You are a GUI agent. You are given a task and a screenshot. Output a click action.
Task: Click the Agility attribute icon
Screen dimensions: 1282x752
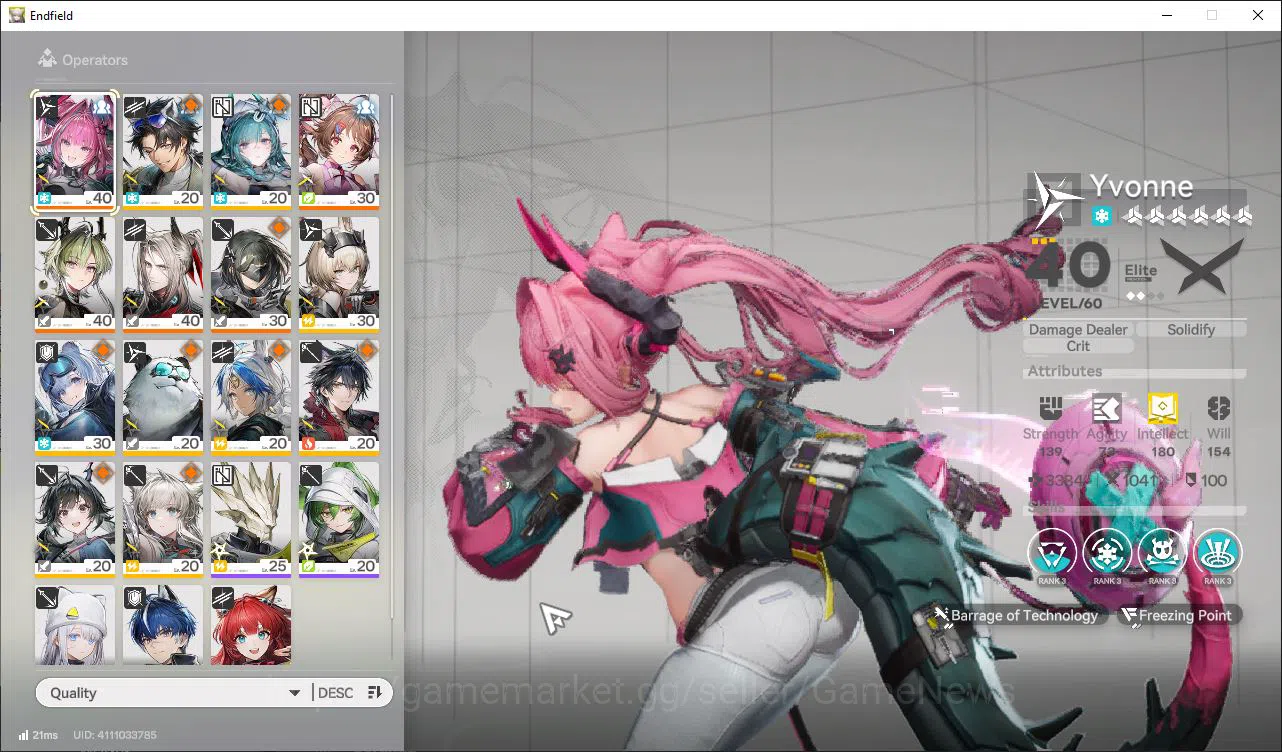(1106, 408)
